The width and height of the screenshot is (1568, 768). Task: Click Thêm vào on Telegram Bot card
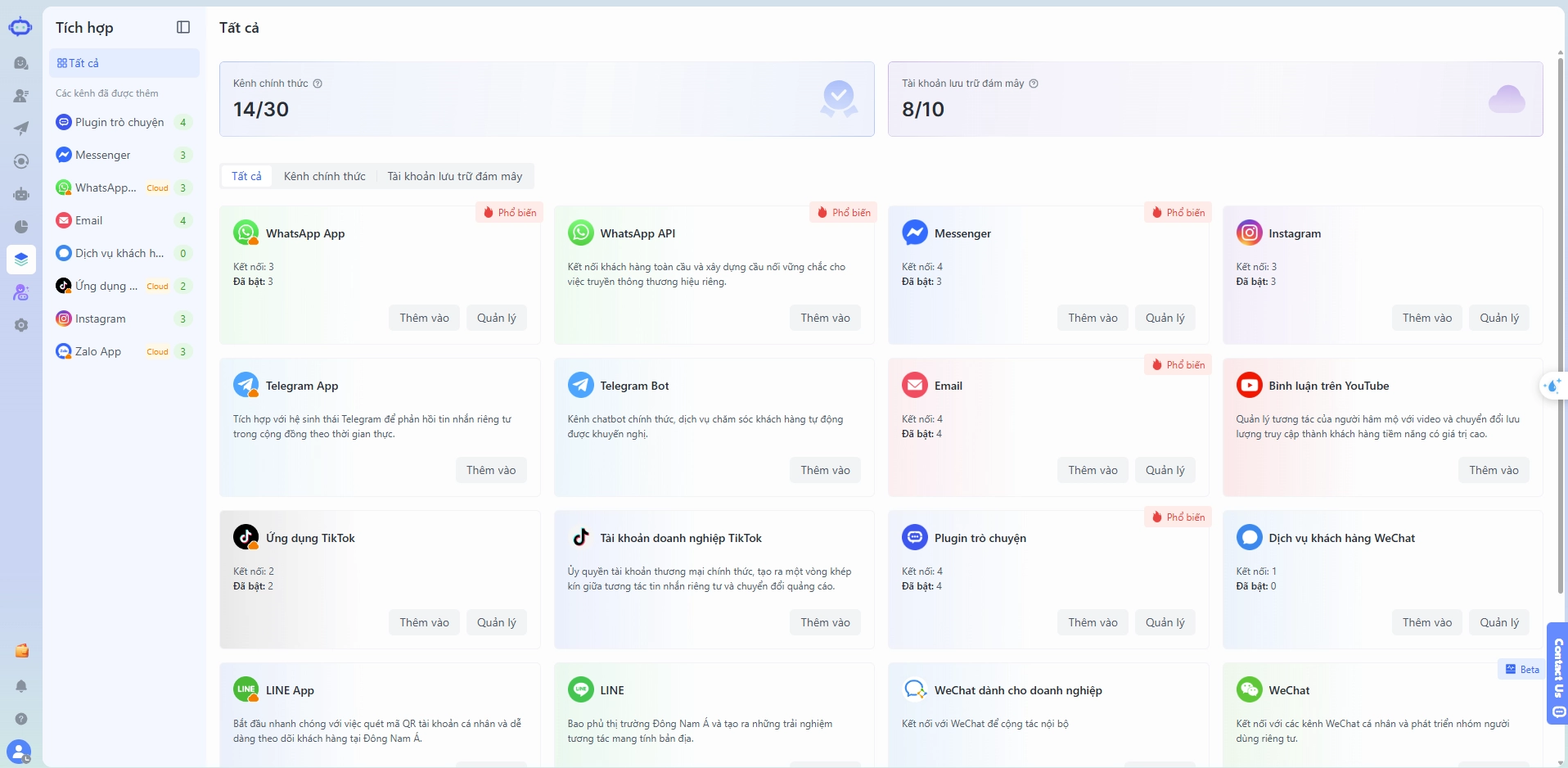point(825,470)
